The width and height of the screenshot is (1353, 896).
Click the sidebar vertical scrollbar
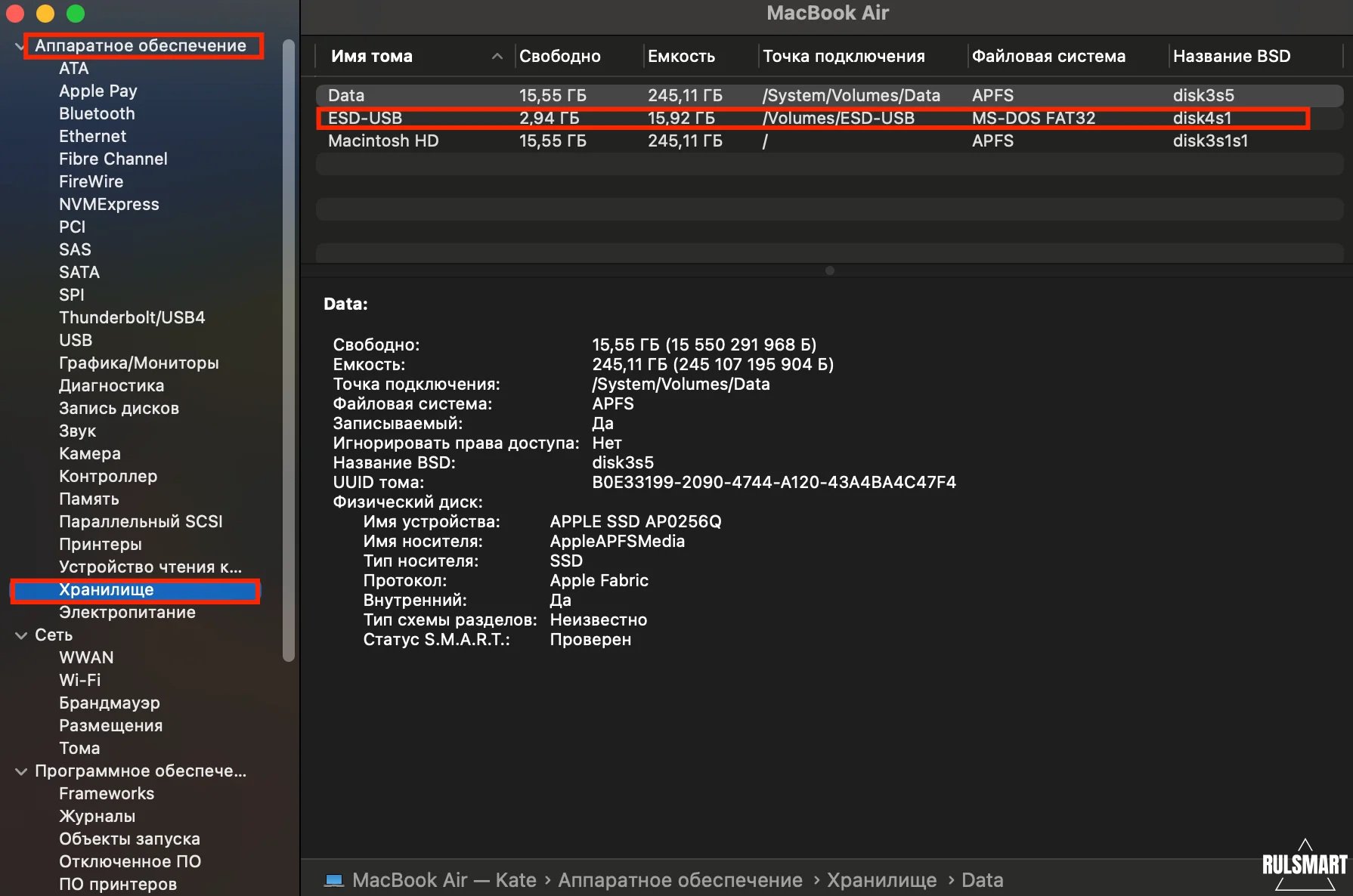click(288, 348)
